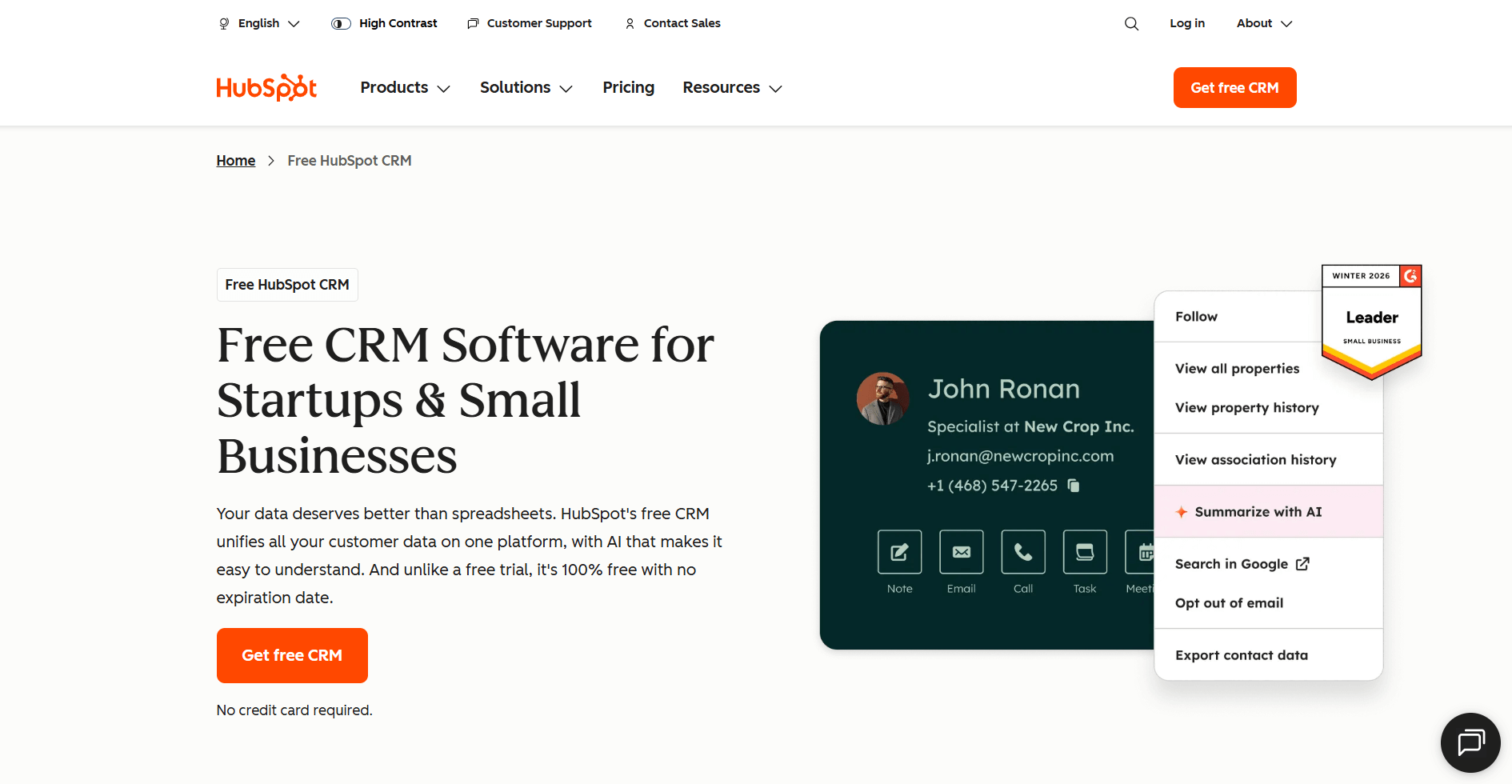This screenshot has width=1512, height=784.
Task: Open the search magnifier icon
Action: click(1131, 23)
